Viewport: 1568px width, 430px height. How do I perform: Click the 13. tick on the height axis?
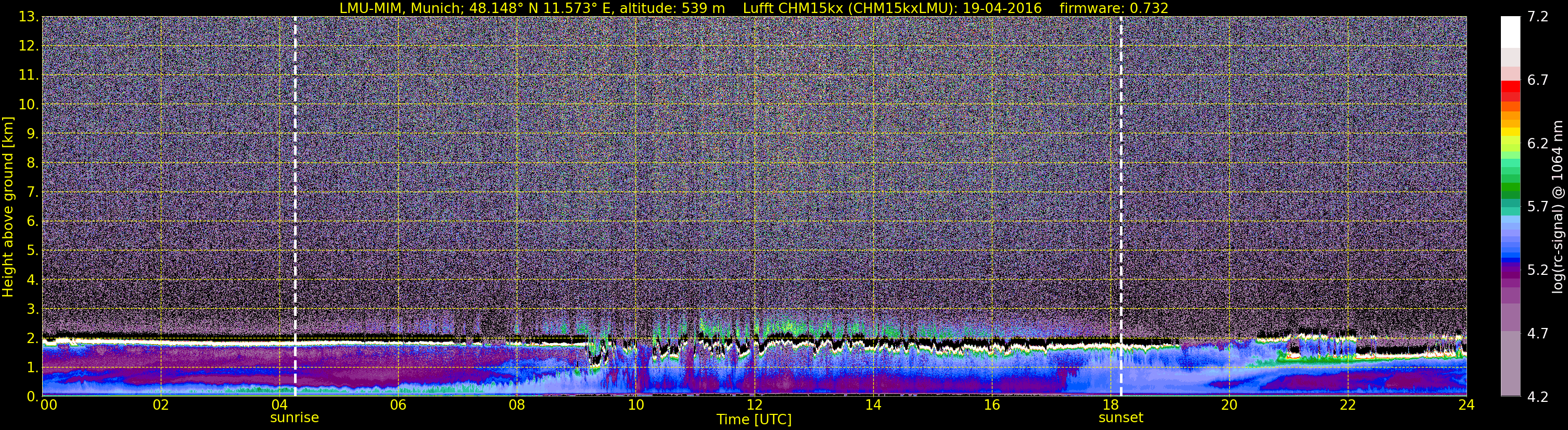(x=29, y=17)
